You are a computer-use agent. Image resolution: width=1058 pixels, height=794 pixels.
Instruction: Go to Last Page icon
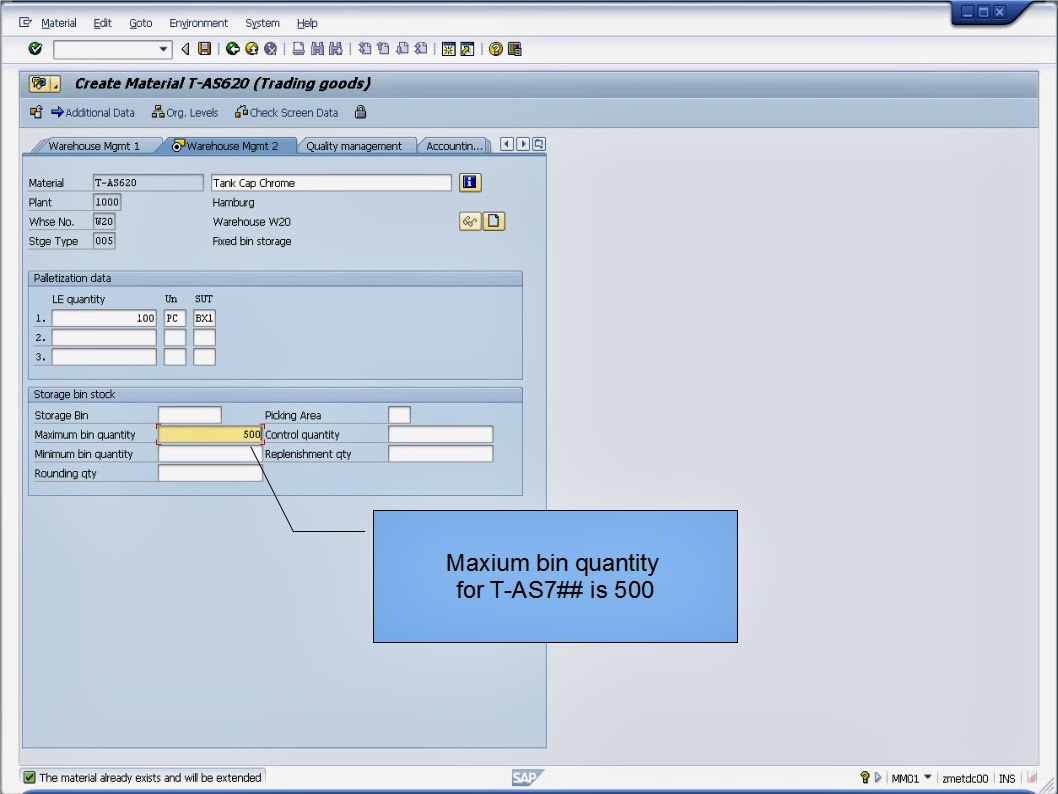pyautogui.click(x=421, y=49)
